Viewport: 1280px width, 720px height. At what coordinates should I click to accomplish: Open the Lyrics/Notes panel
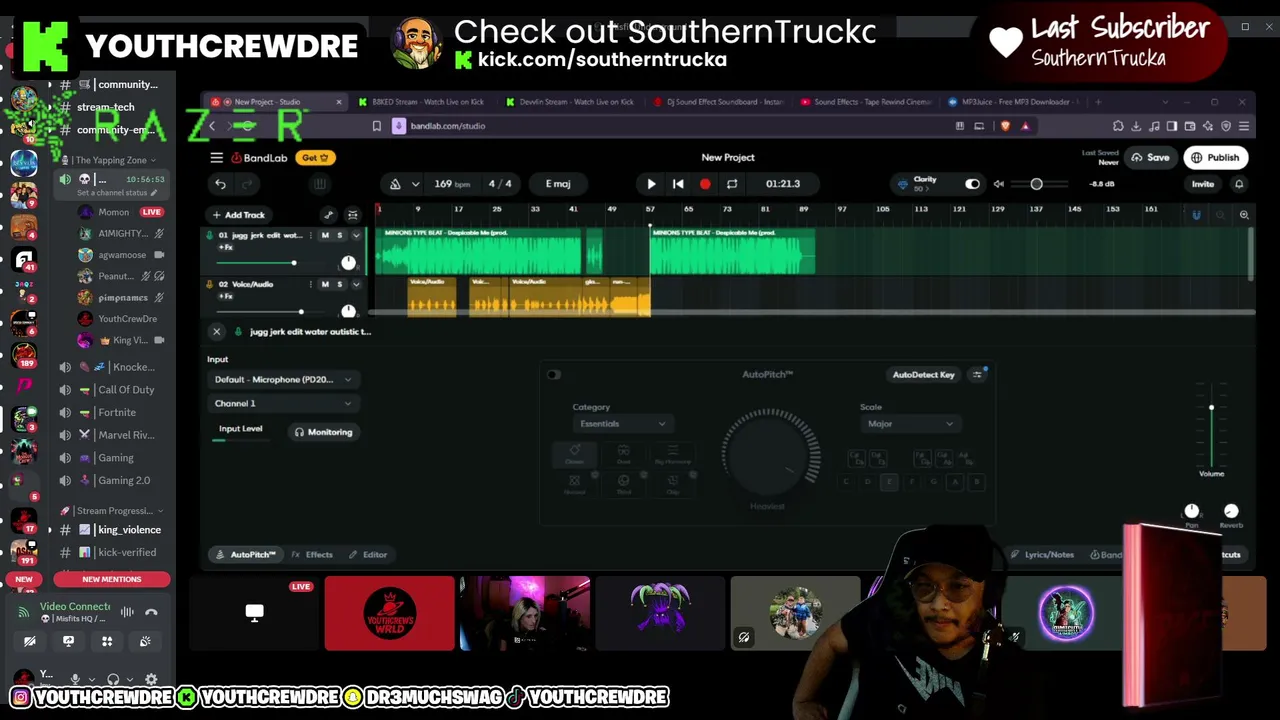pos(1043,555)
